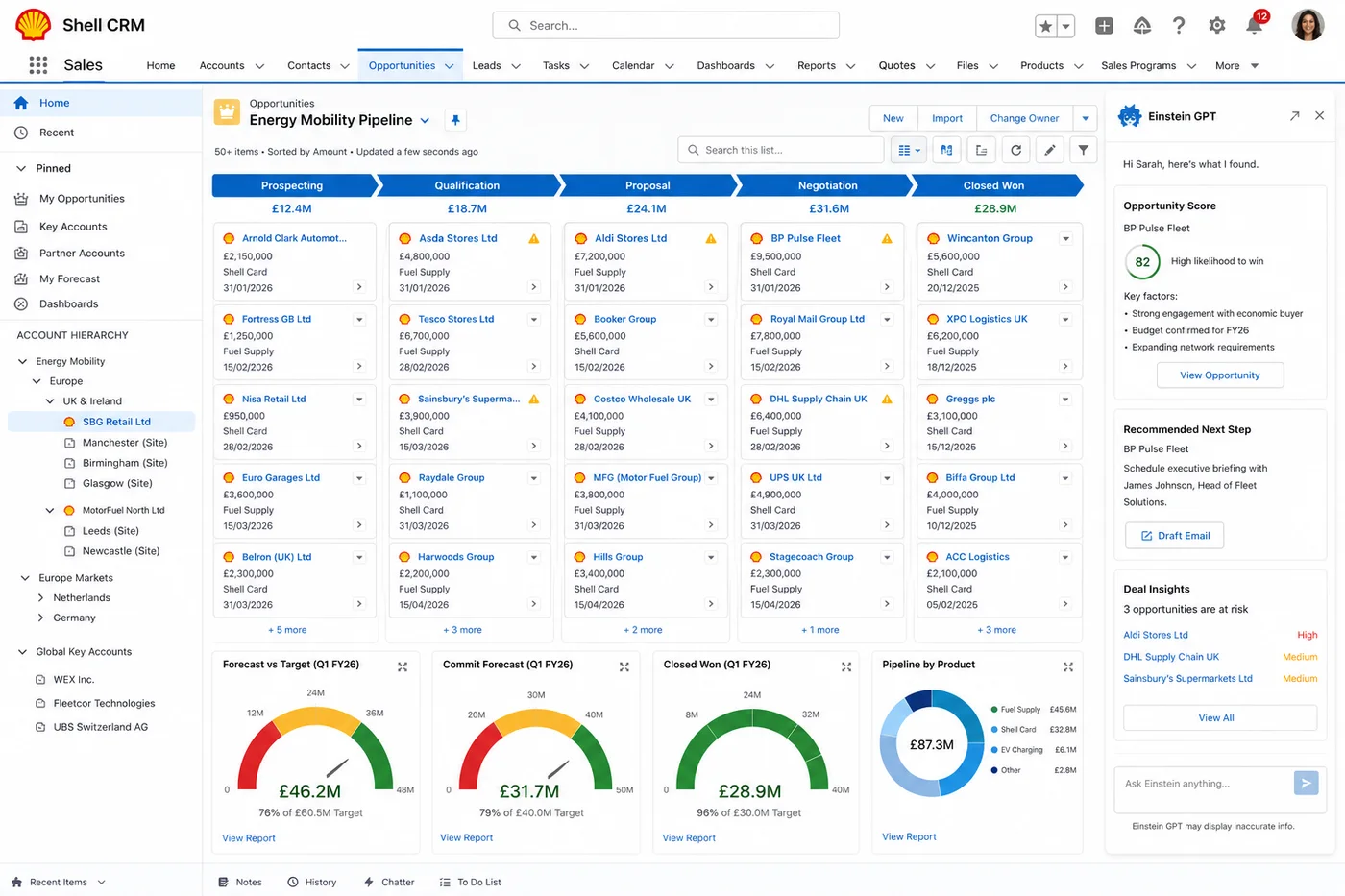Click the Ask Einstein anything input
Viewport: 1345px width, 896px height.
pos(1203,784)
